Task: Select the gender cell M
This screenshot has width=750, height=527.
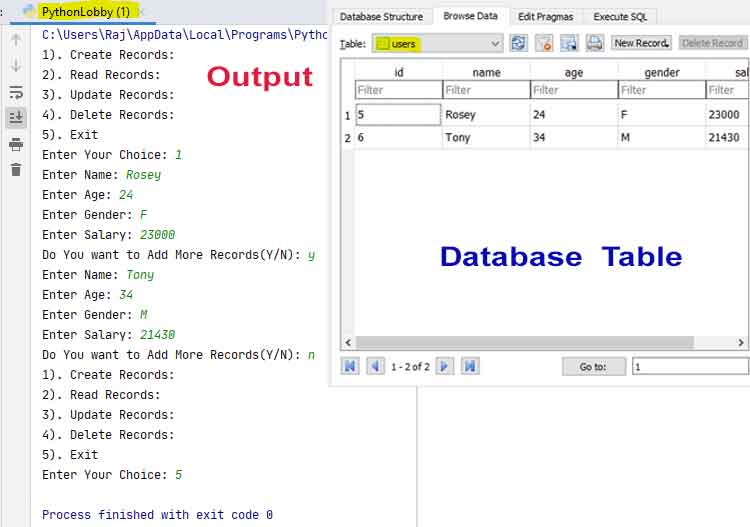Action: pos(662,138)
